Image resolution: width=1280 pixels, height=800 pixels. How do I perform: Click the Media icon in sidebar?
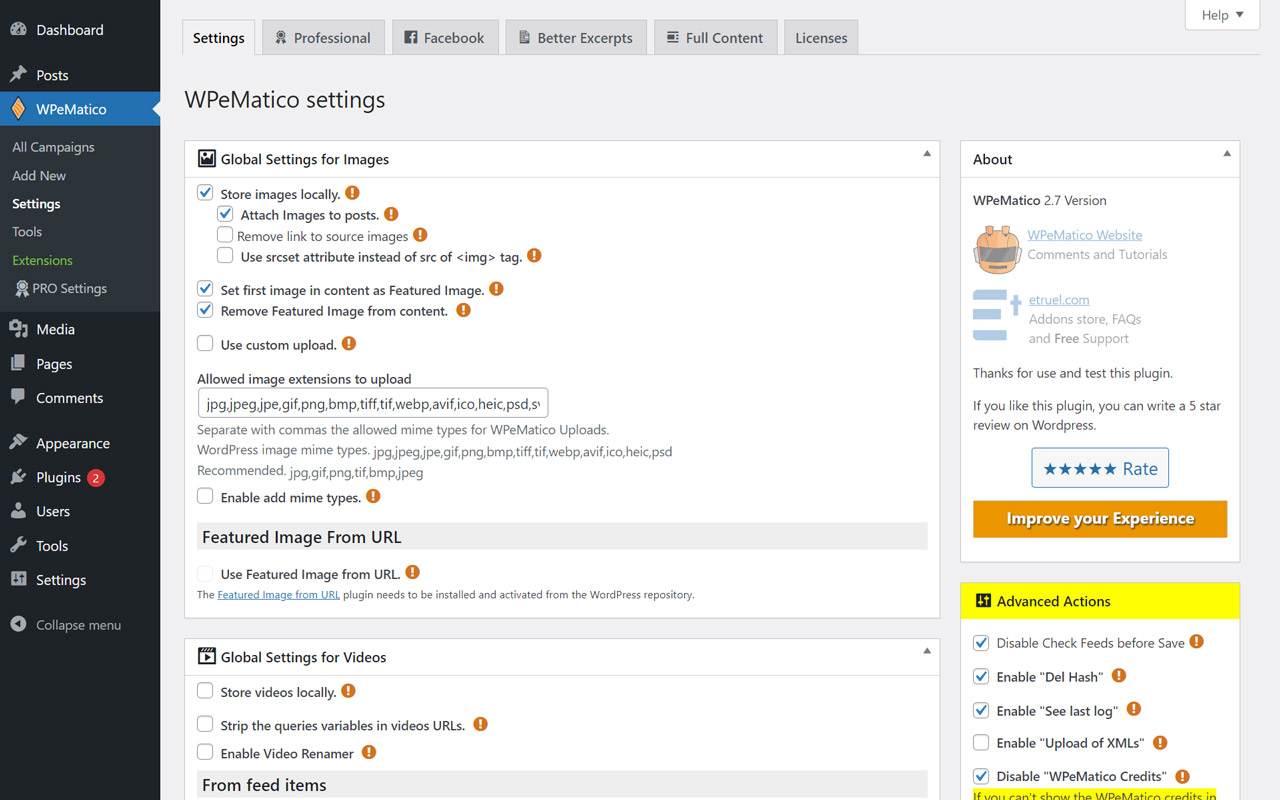tap(18, 329)
